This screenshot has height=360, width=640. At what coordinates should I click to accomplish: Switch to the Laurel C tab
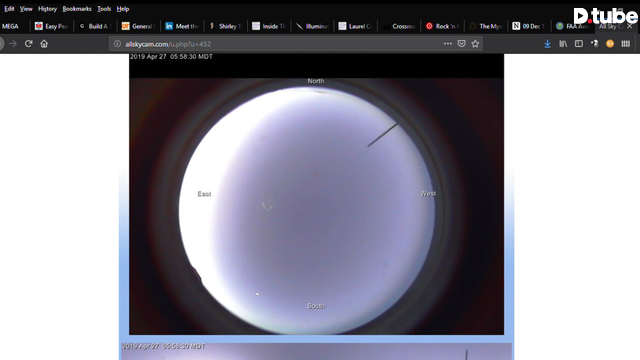pos(356,26)
